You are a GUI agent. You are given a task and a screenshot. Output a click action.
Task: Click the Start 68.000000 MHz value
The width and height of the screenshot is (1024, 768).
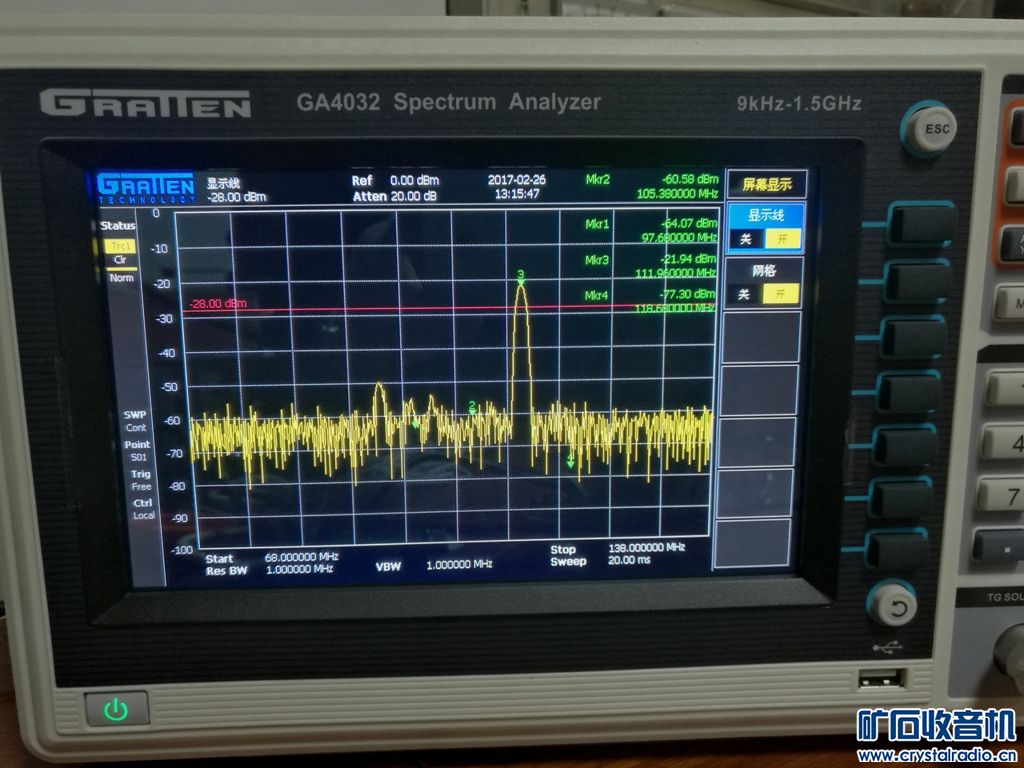[272, 558]
